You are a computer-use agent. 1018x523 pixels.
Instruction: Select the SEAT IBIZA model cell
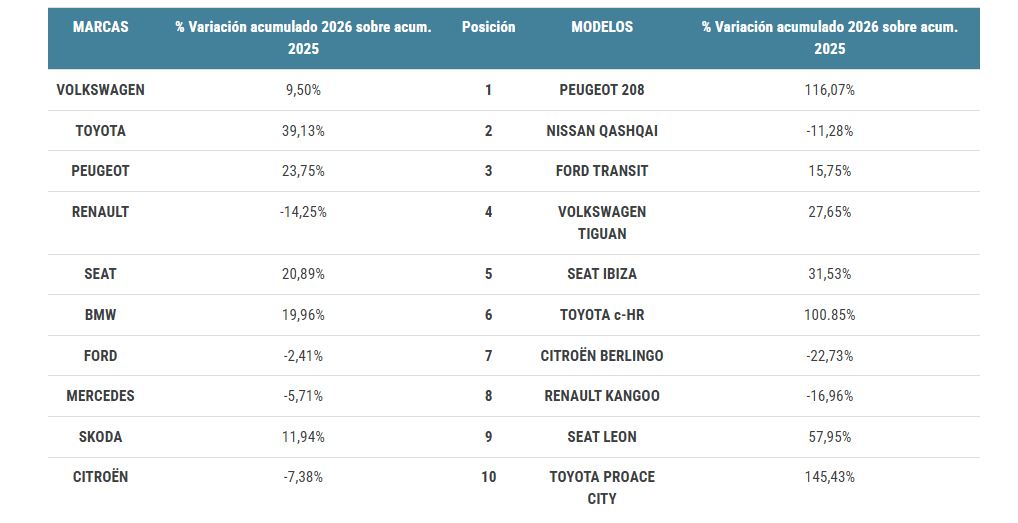(x=602, y=274)
